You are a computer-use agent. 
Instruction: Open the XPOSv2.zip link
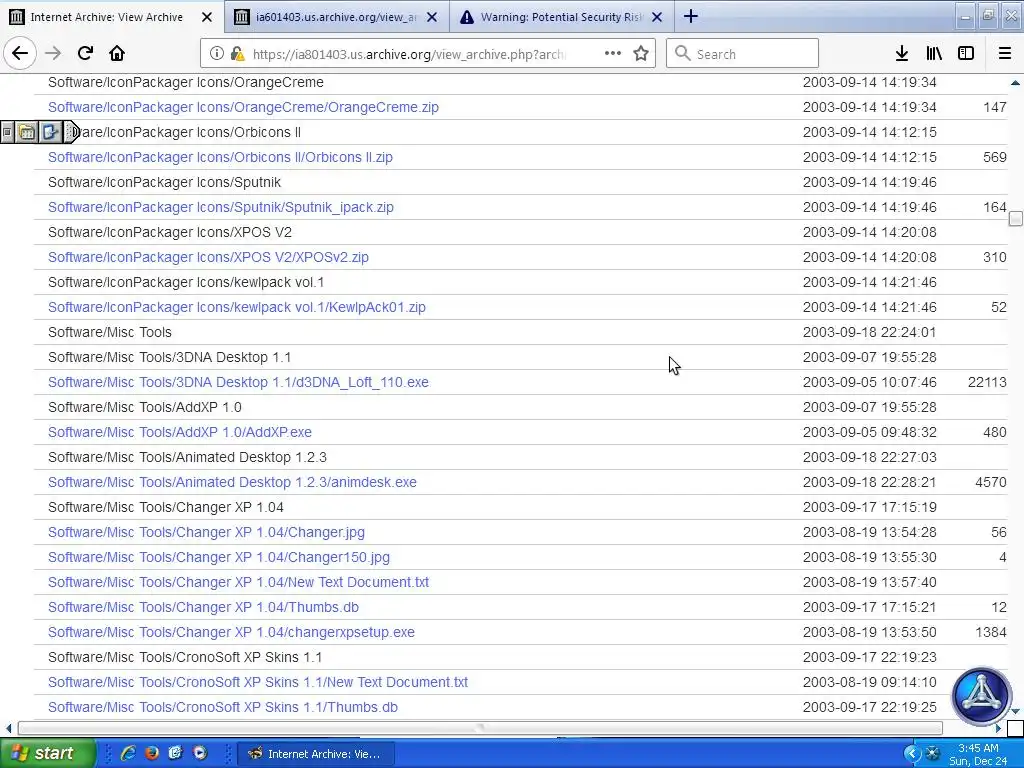pyautogui.click(x=208, y=257)
